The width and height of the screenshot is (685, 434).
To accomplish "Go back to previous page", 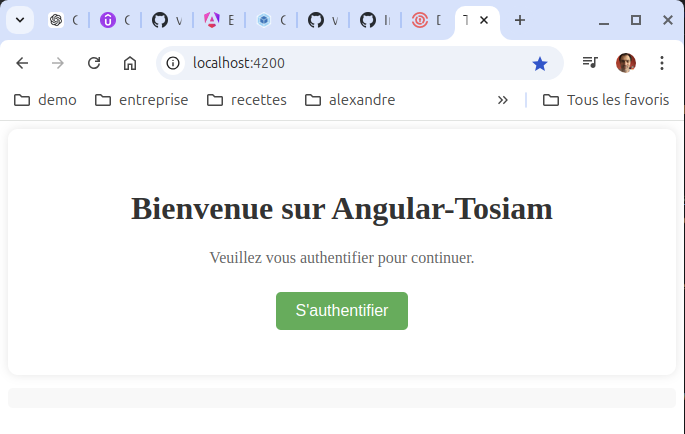I will click(x=22, y=63).
